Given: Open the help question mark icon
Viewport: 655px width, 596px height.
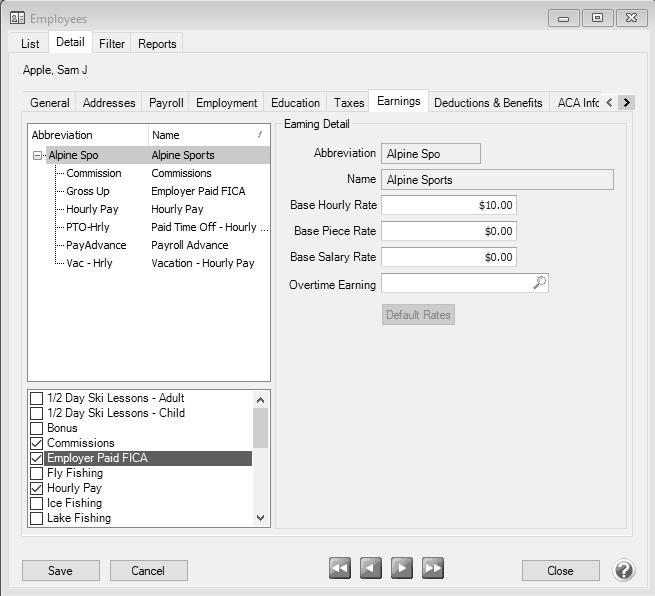Looking at the screenshot, I should [624, 570].
